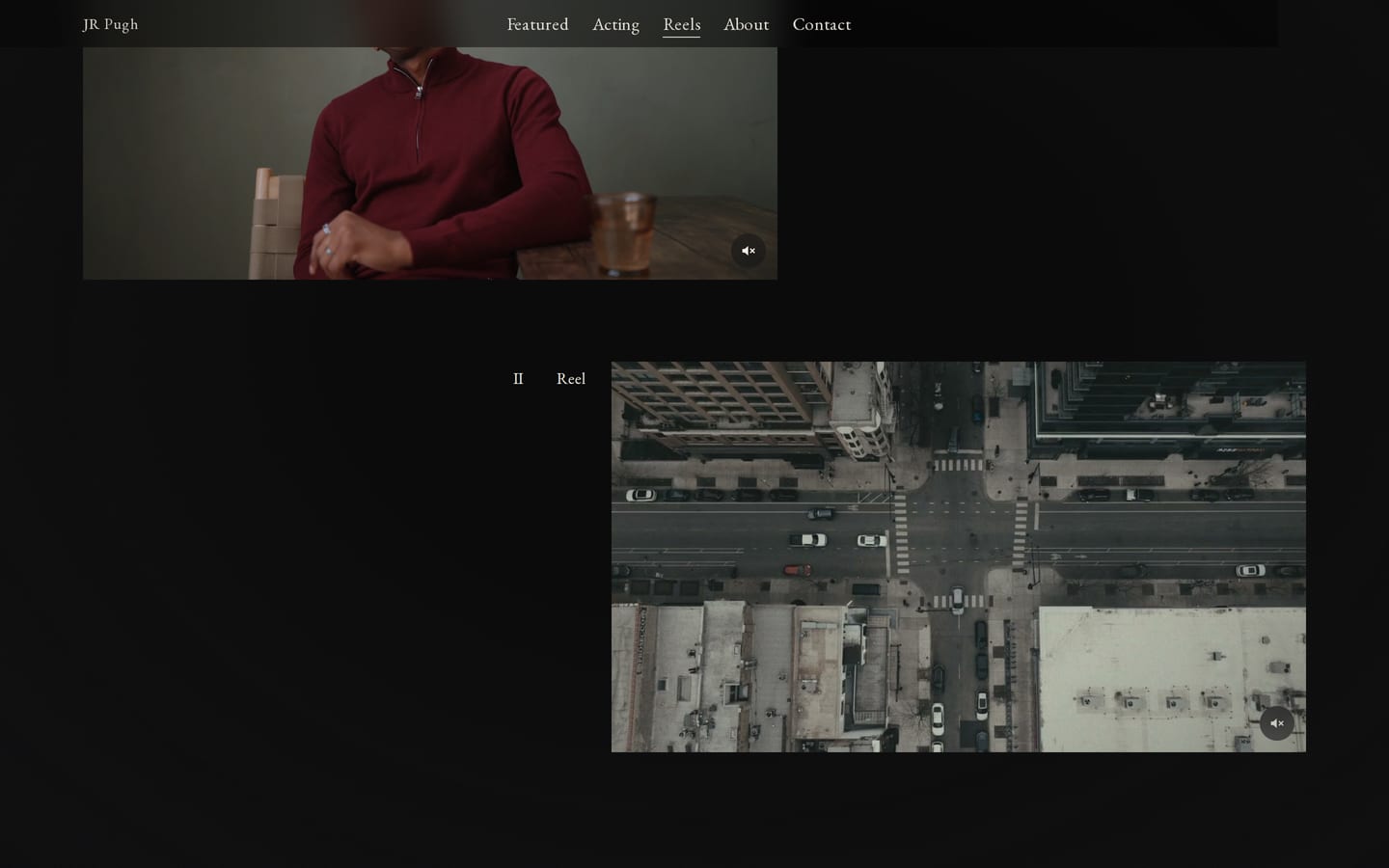Screen dimensions: 1389x868
Task: Open the Featured page
Action: 537,24
